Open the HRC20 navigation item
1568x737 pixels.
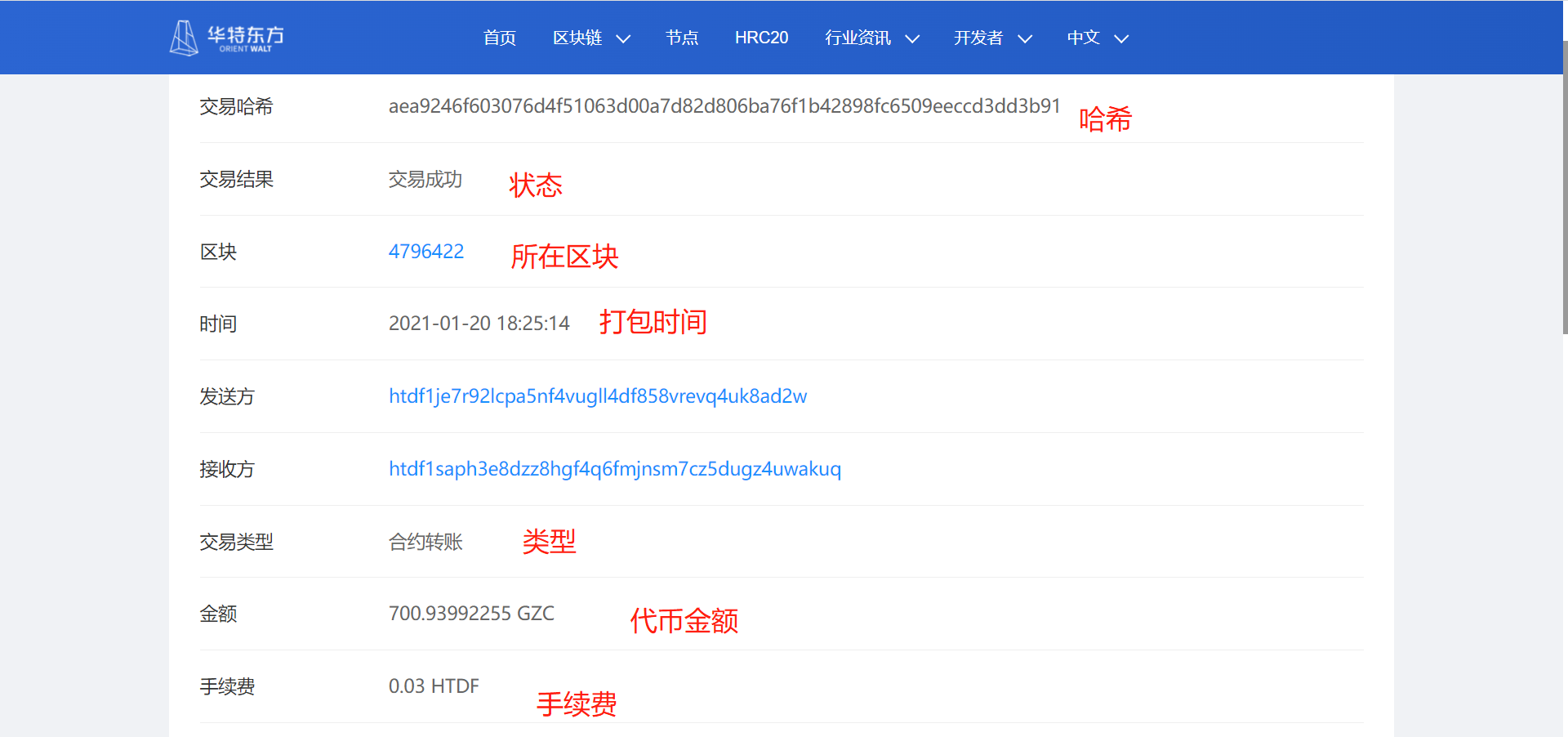[761, 38]
